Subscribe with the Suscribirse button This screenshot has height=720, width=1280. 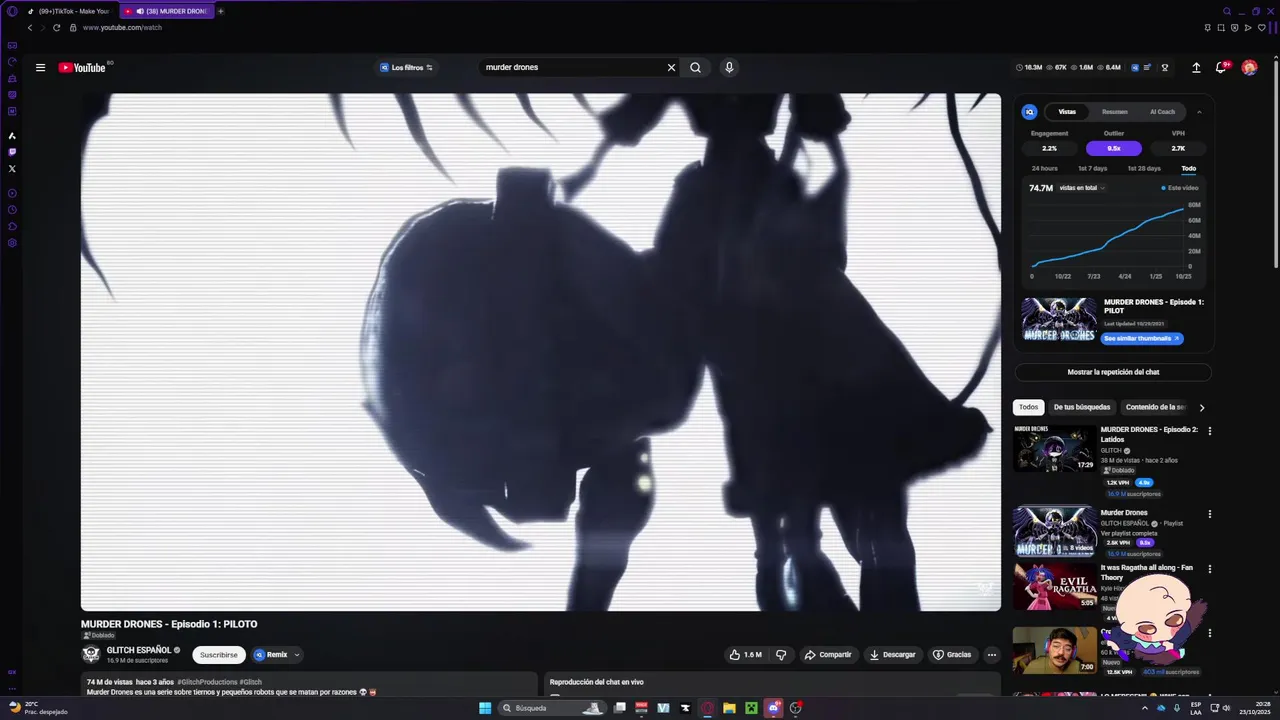pyautogui.click(x=219, y=655)
